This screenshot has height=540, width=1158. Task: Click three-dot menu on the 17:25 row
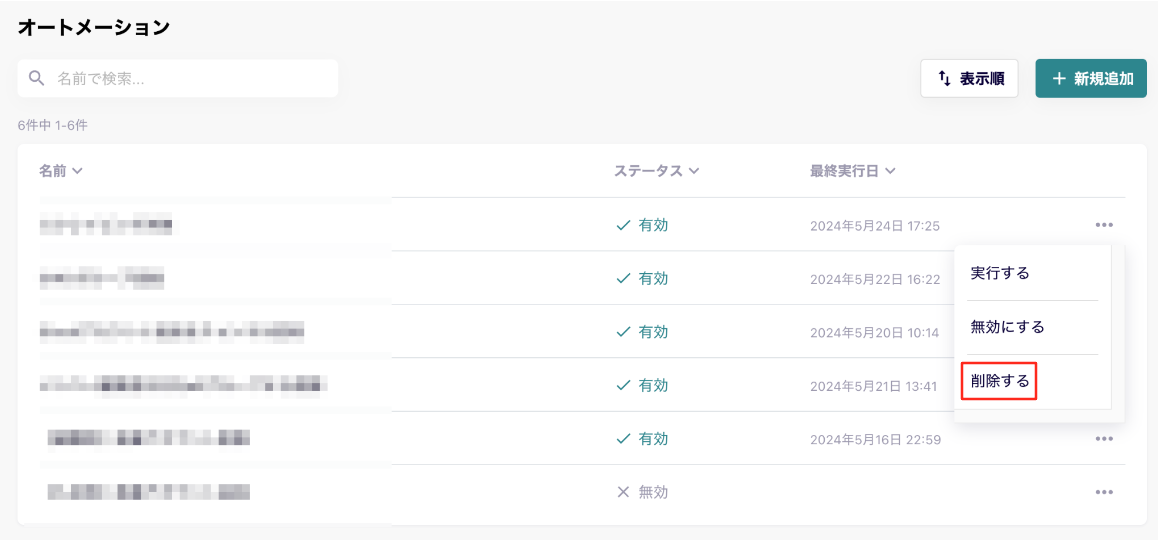point(1104,225)
